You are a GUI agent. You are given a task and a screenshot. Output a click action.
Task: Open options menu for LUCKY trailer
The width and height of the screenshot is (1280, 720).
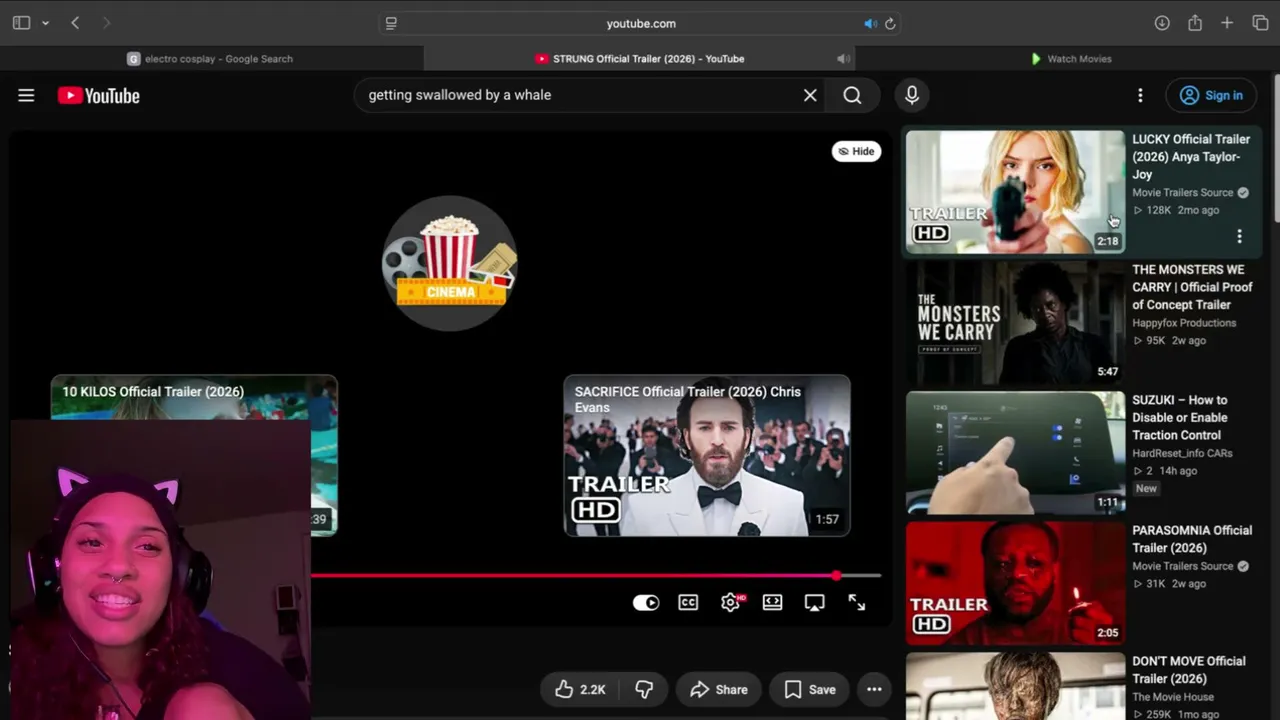pyautogui.click(x=1239, y=236)
